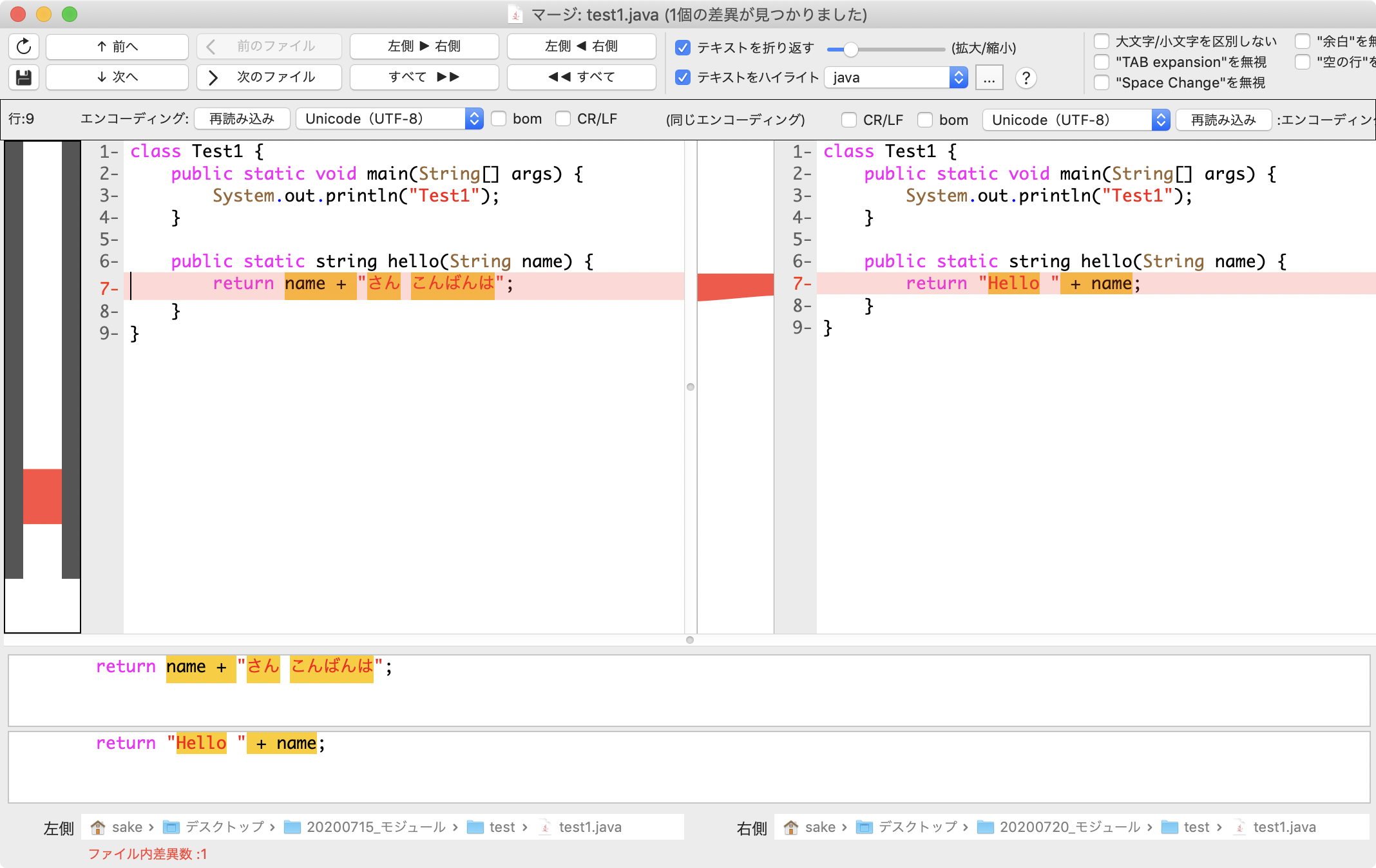Click the ellipsis button beside java selector
The height and width of the screenshot is (868, 1376).
(989, 78)
